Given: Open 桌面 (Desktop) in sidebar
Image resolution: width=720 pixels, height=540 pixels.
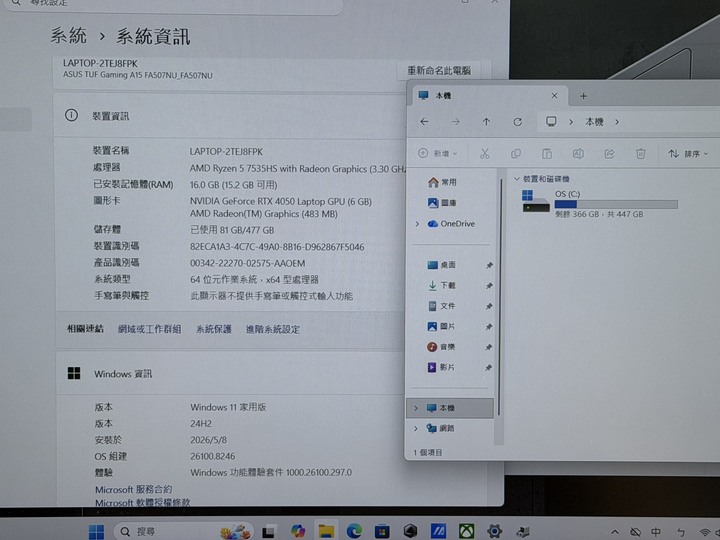Looking at the screenshot, I should pos(441,265).
